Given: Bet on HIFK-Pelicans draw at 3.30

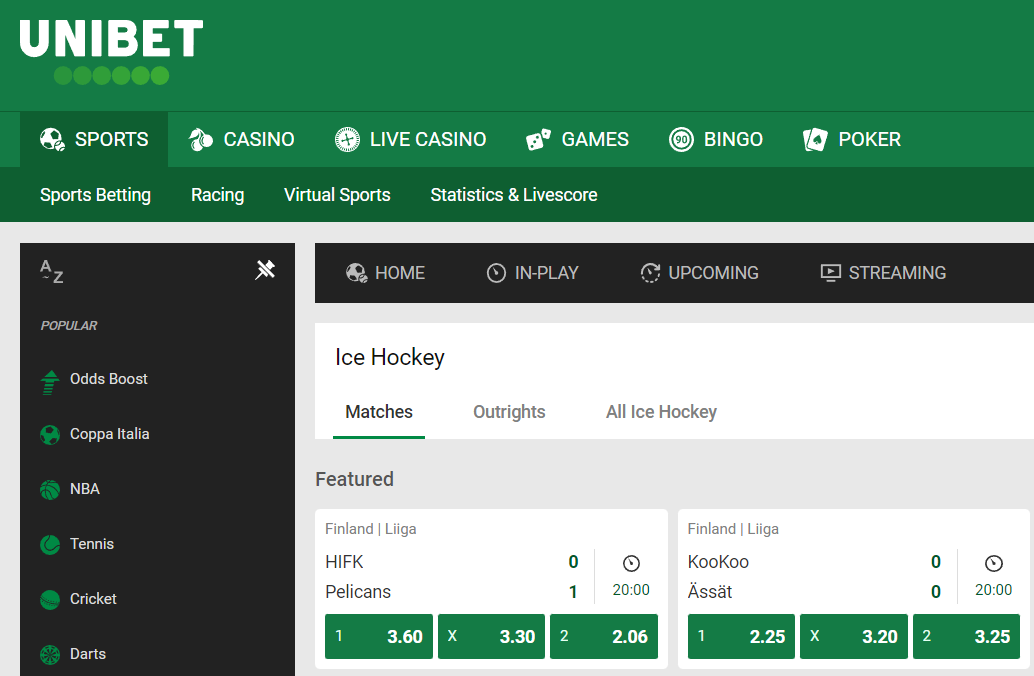Looking at the screenshot, I should [491, 636].
